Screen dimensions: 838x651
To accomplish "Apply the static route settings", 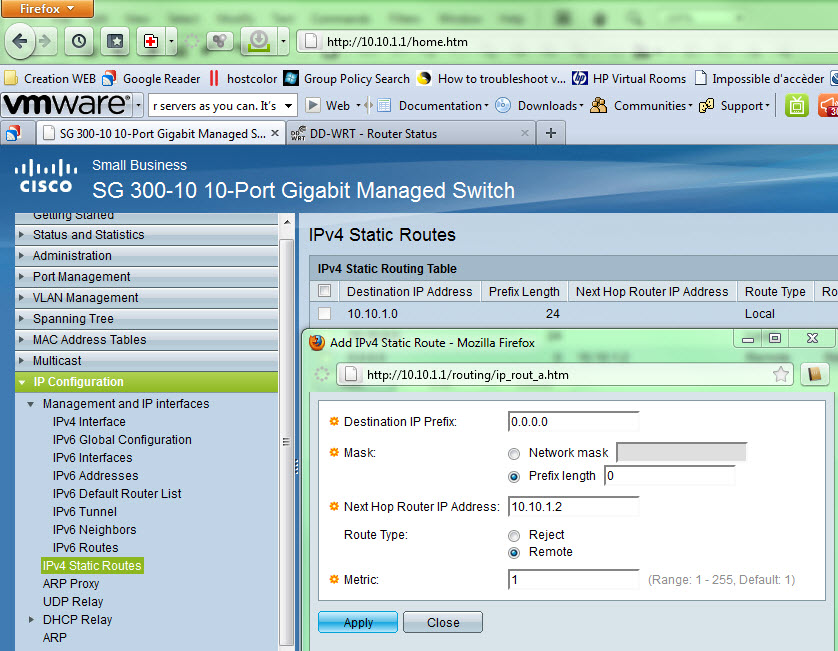I will tap(358, 622).
